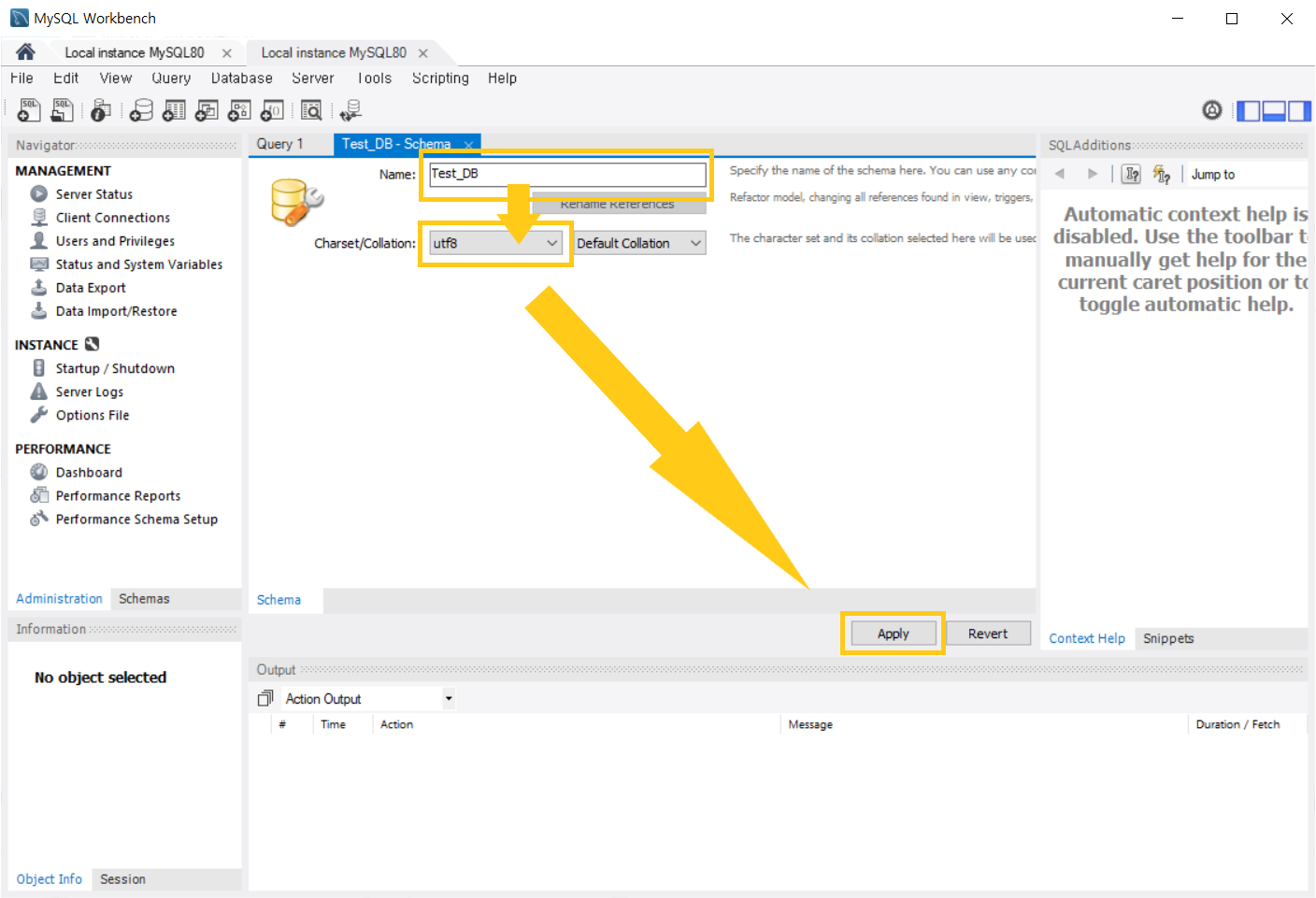Open the Scripting menu
Viewport: 1316px width, 898px height.
(x=440, y=78)
